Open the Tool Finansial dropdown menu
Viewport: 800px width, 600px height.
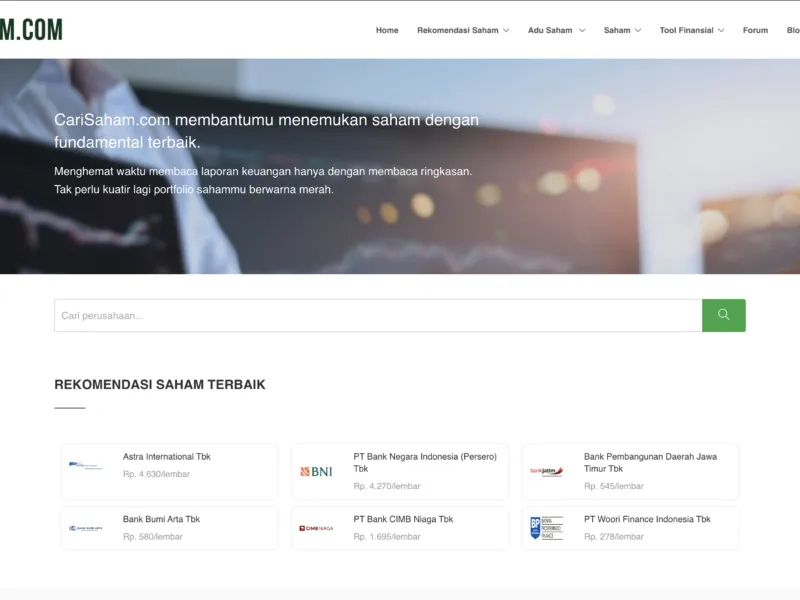(x=692, y=30)
